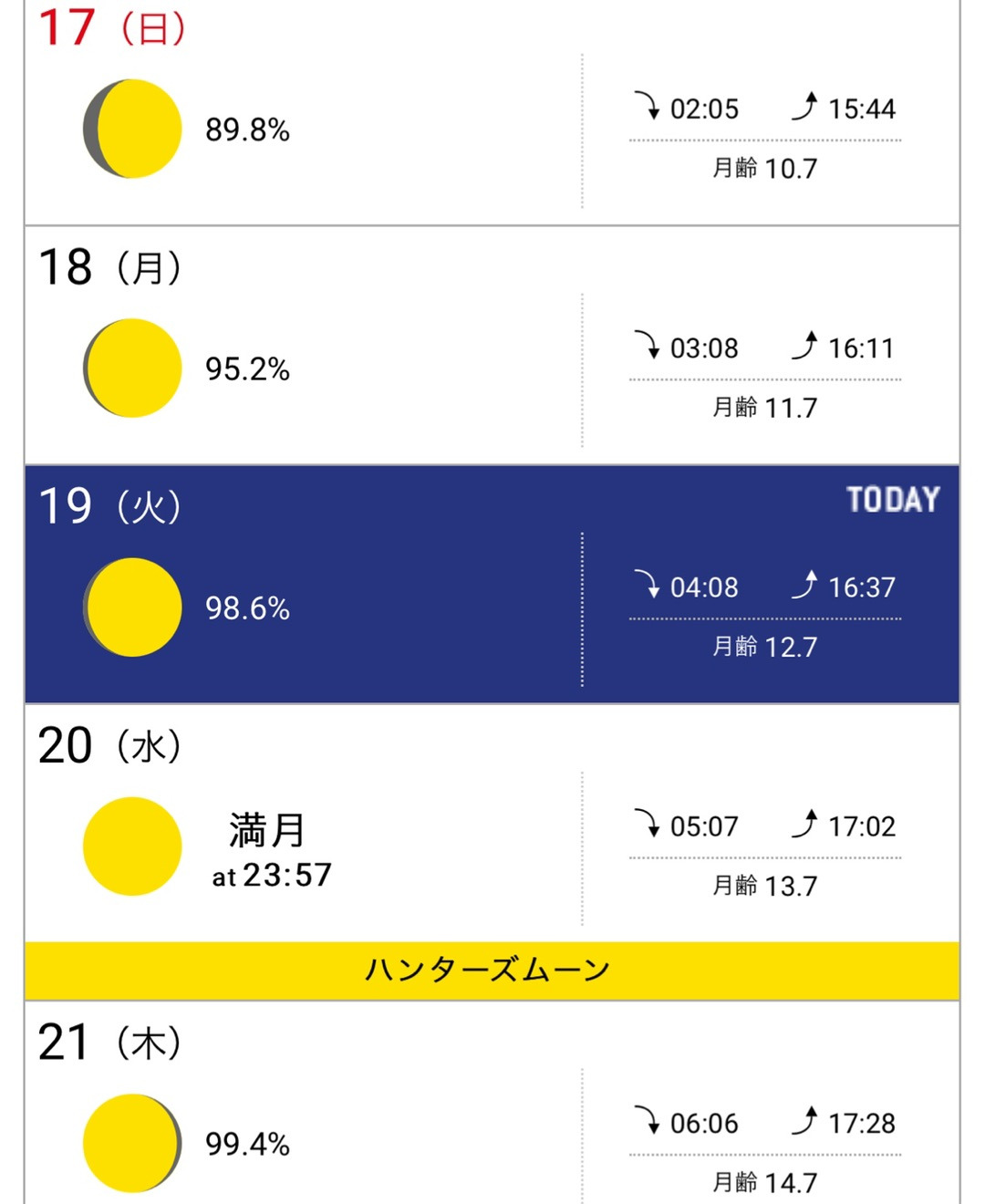The height and width of the screenshot is (1204, 985).
Task: Select the 18 (月) date heading
Action: tap(109, 267)
